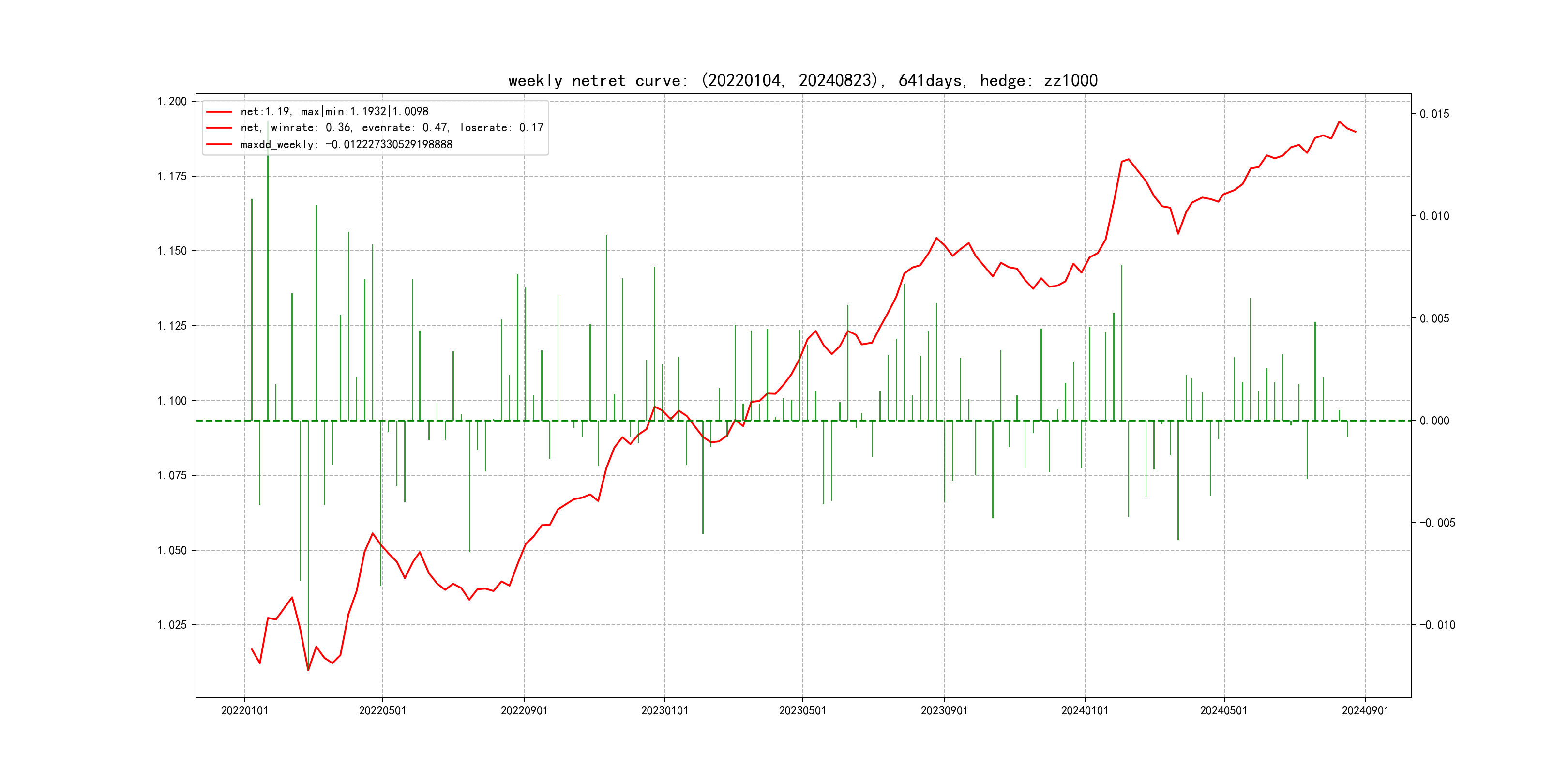
Task: Click the 20230501 x-axis date label
Action: (802, 711)
